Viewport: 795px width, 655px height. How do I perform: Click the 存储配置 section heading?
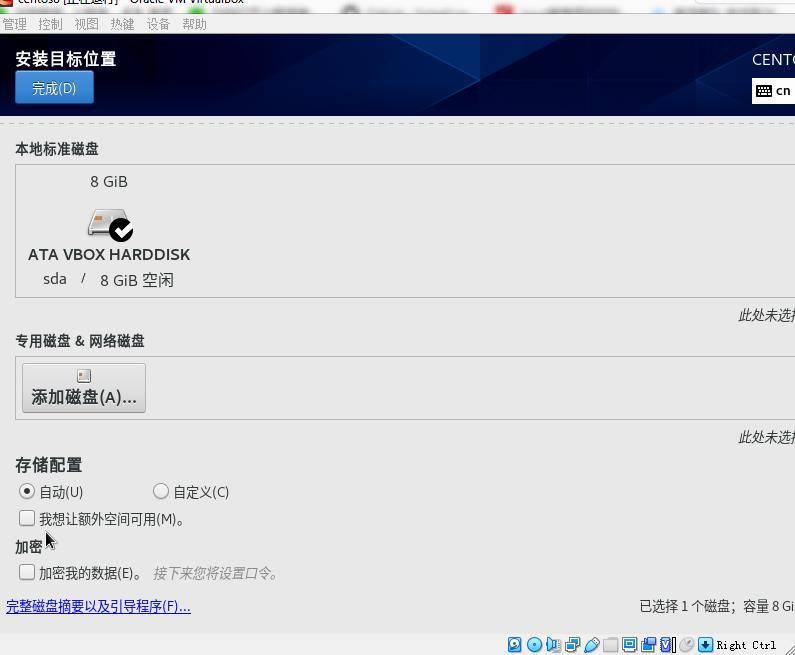[x=49, y=465]
